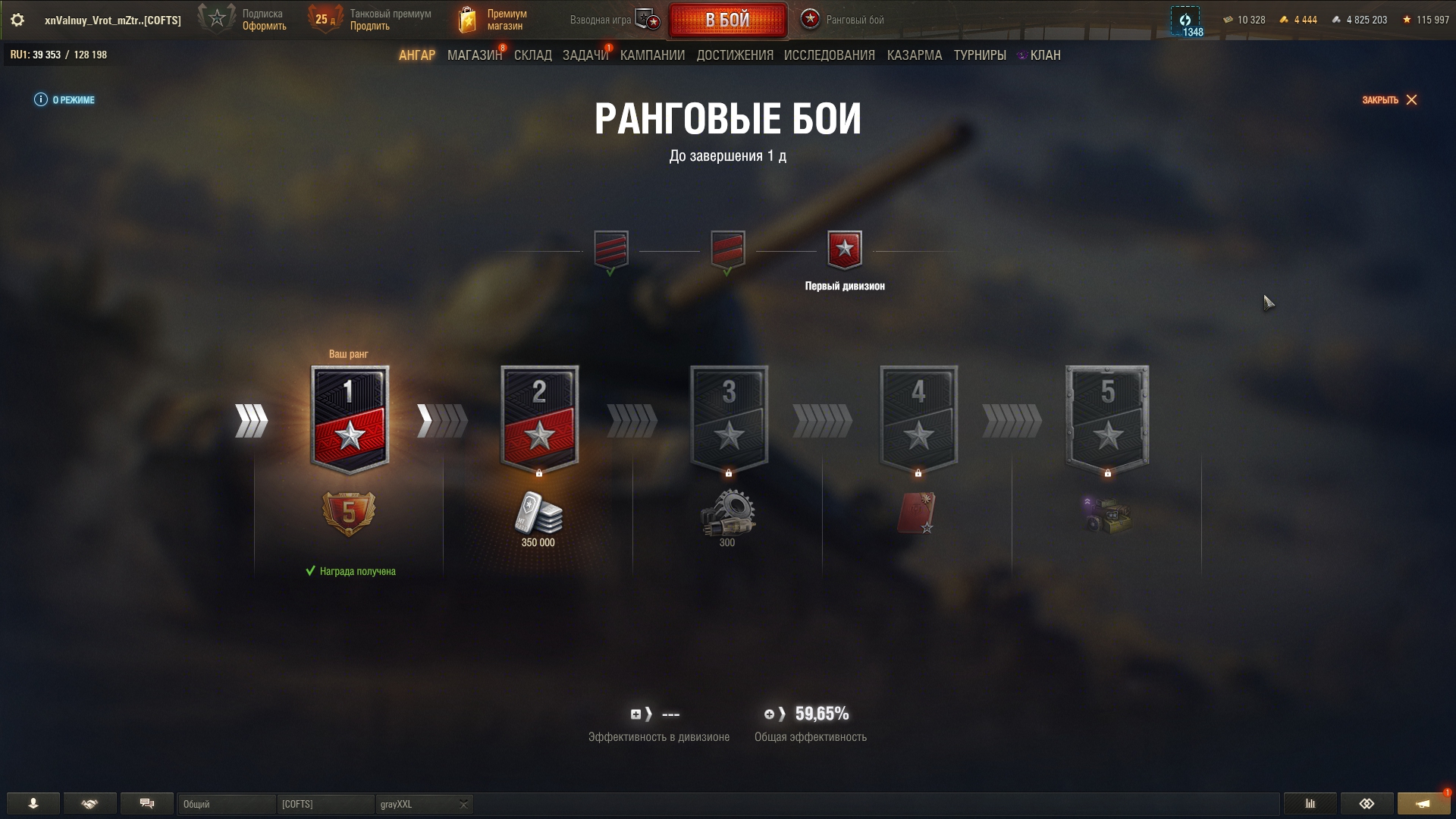The width and height of the screenshot is (1456, 819).
Task: Open the Премиум магазин bag icon
Action: pyautogui.click(x=468, y=20)
